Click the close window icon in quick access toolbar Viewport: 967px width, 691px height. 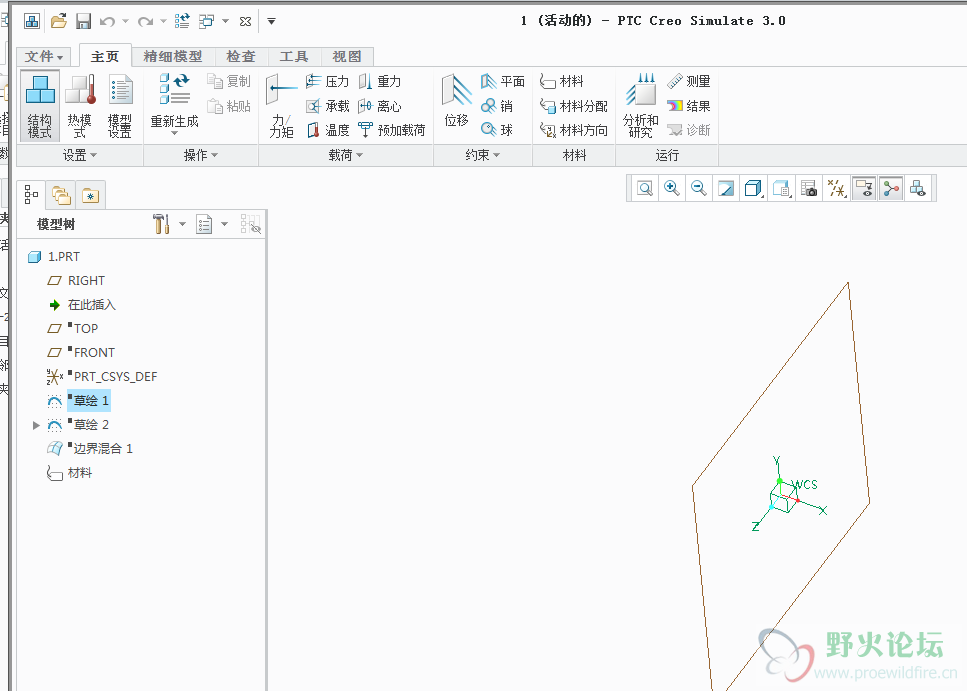(245, 22)
